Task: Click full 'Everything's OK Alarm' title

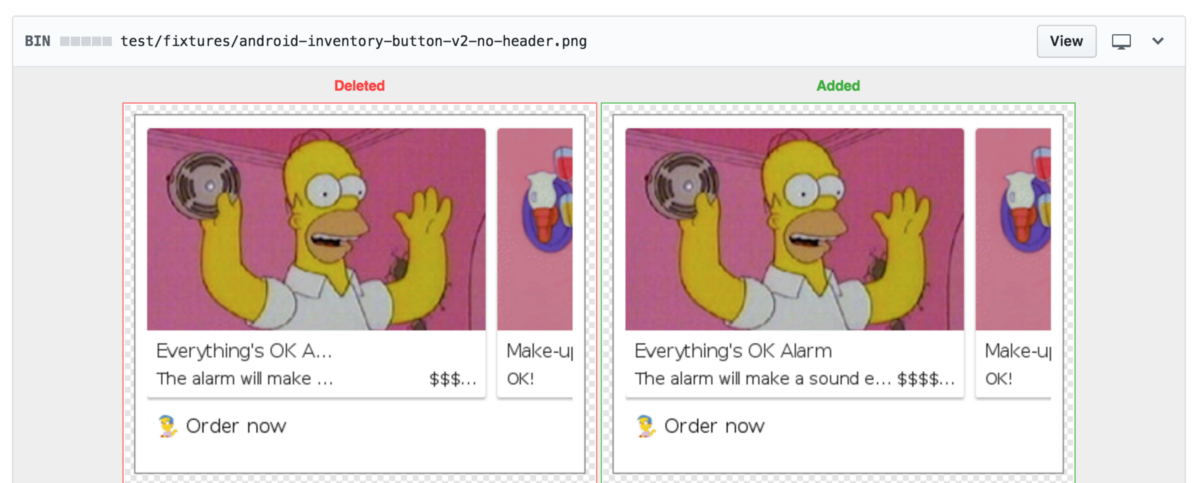Action: 733,351
